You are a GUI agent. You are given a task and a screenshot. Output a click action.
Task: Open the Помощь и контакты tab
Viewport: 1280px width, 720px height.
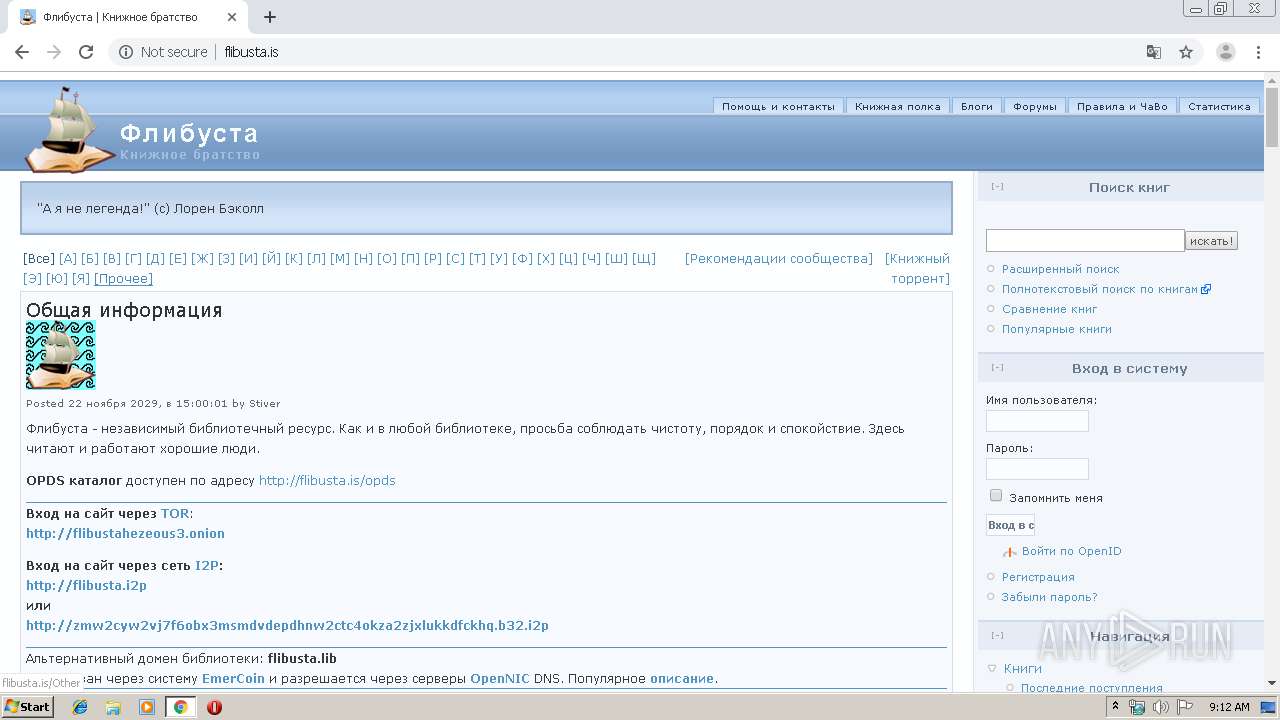(778, 106)
